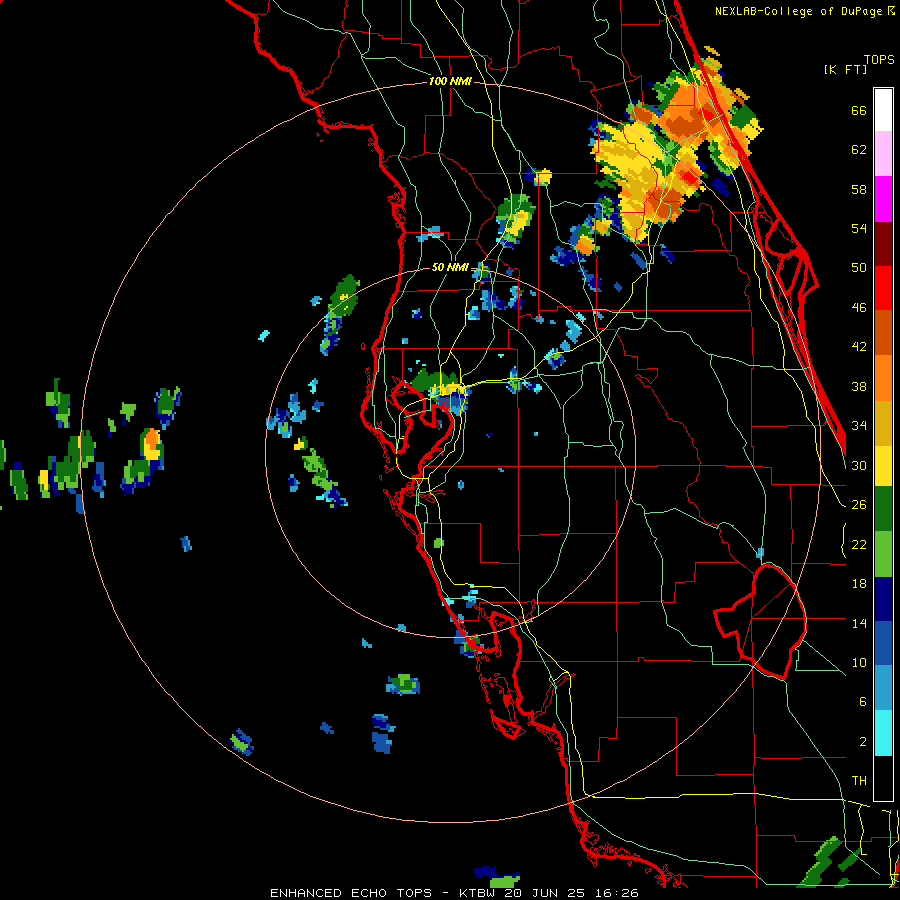Select the 14 scale value

click(x=859, y=623)
